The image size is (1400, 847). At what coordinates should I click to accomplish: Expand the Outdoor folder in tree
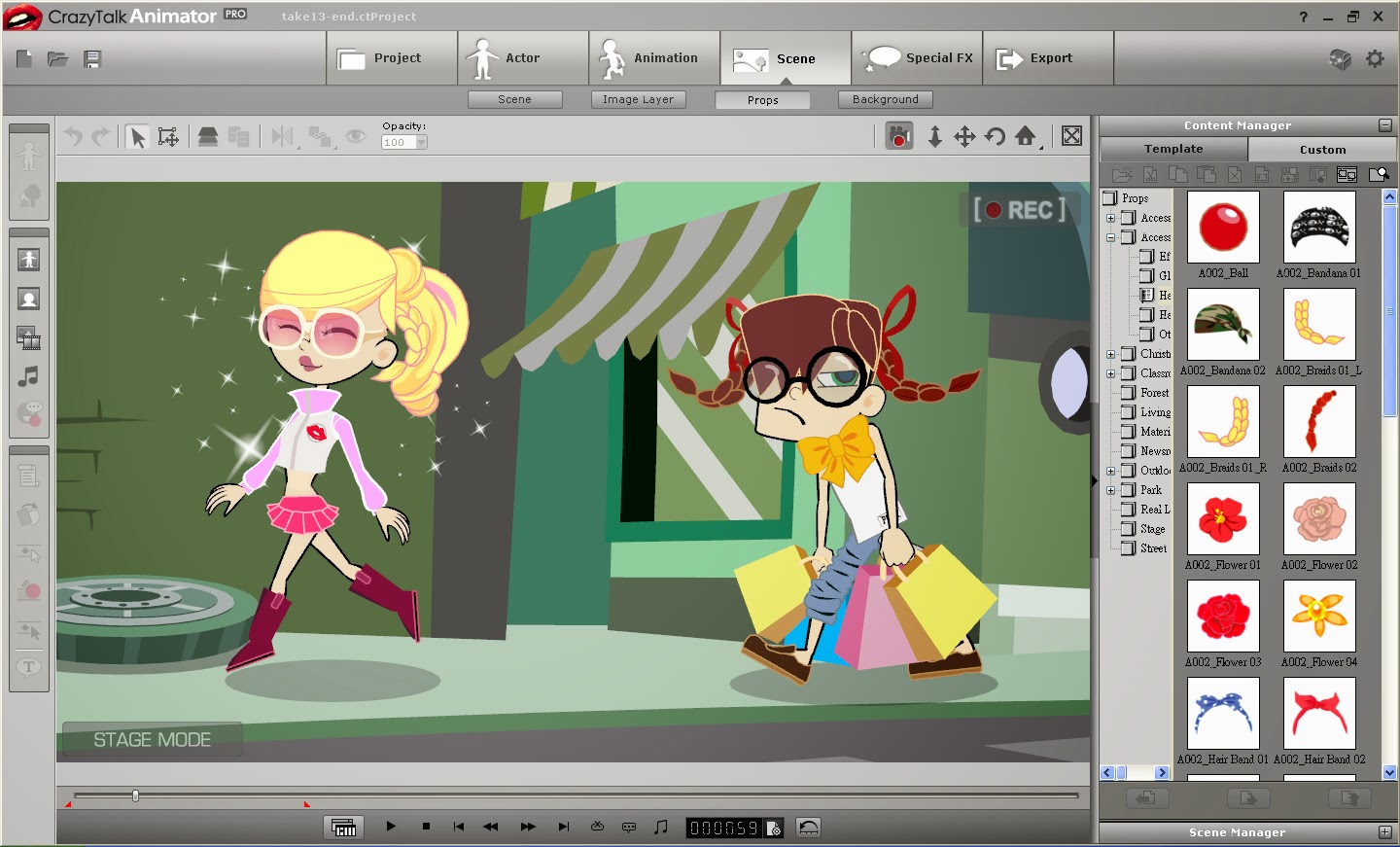(1110, 471)
